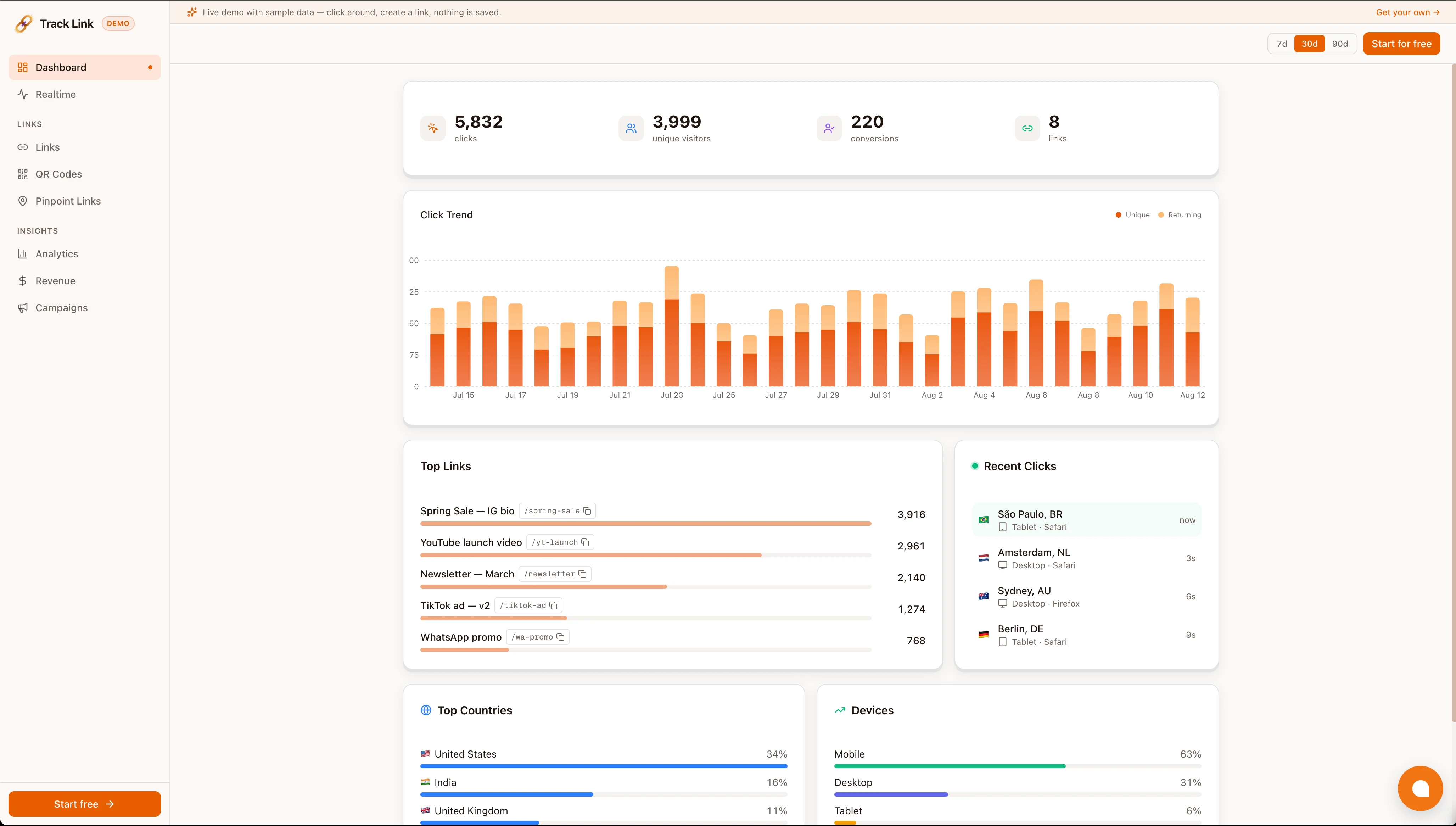The image size is (1456, 826).
Task: Select the 7d time range
Action: 1282,44
